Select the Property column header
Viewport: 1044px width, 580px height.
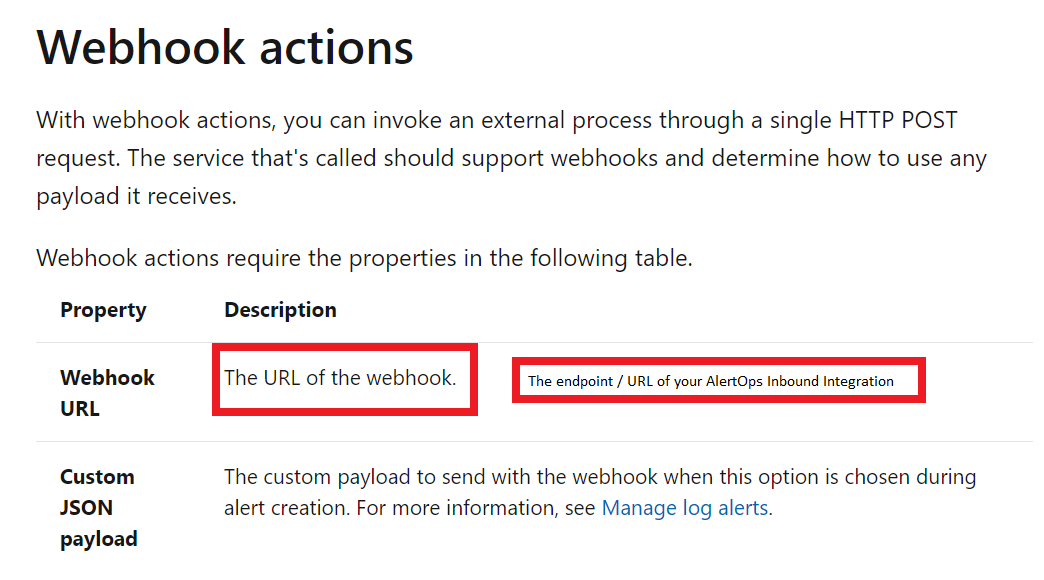[103, 310]
